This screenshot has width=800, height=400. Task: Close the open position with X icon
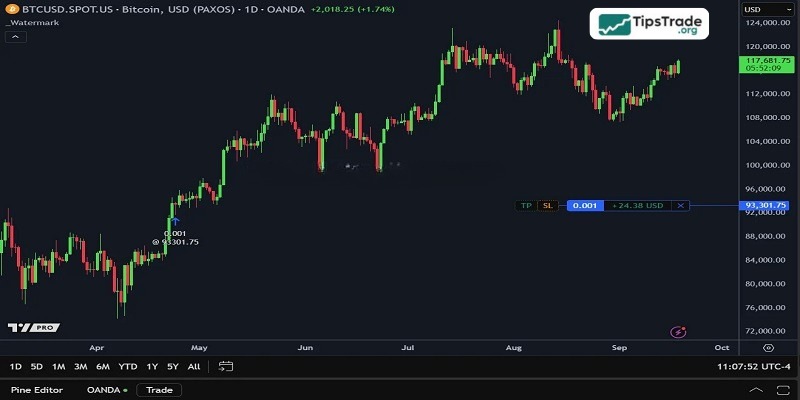coord(680,205)
